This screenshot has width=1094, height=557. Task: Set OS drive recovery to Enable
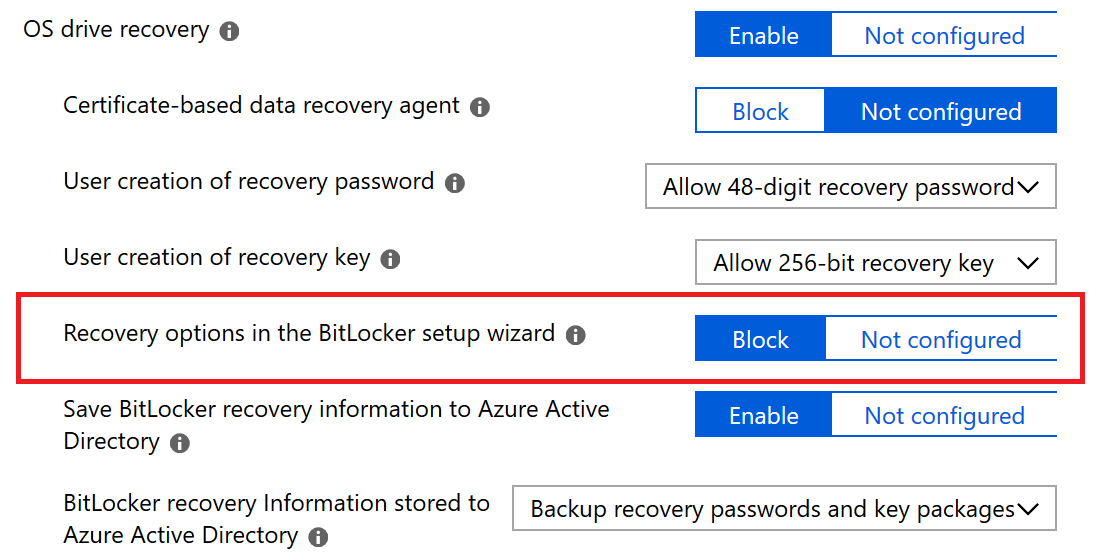tap(763, 35)
